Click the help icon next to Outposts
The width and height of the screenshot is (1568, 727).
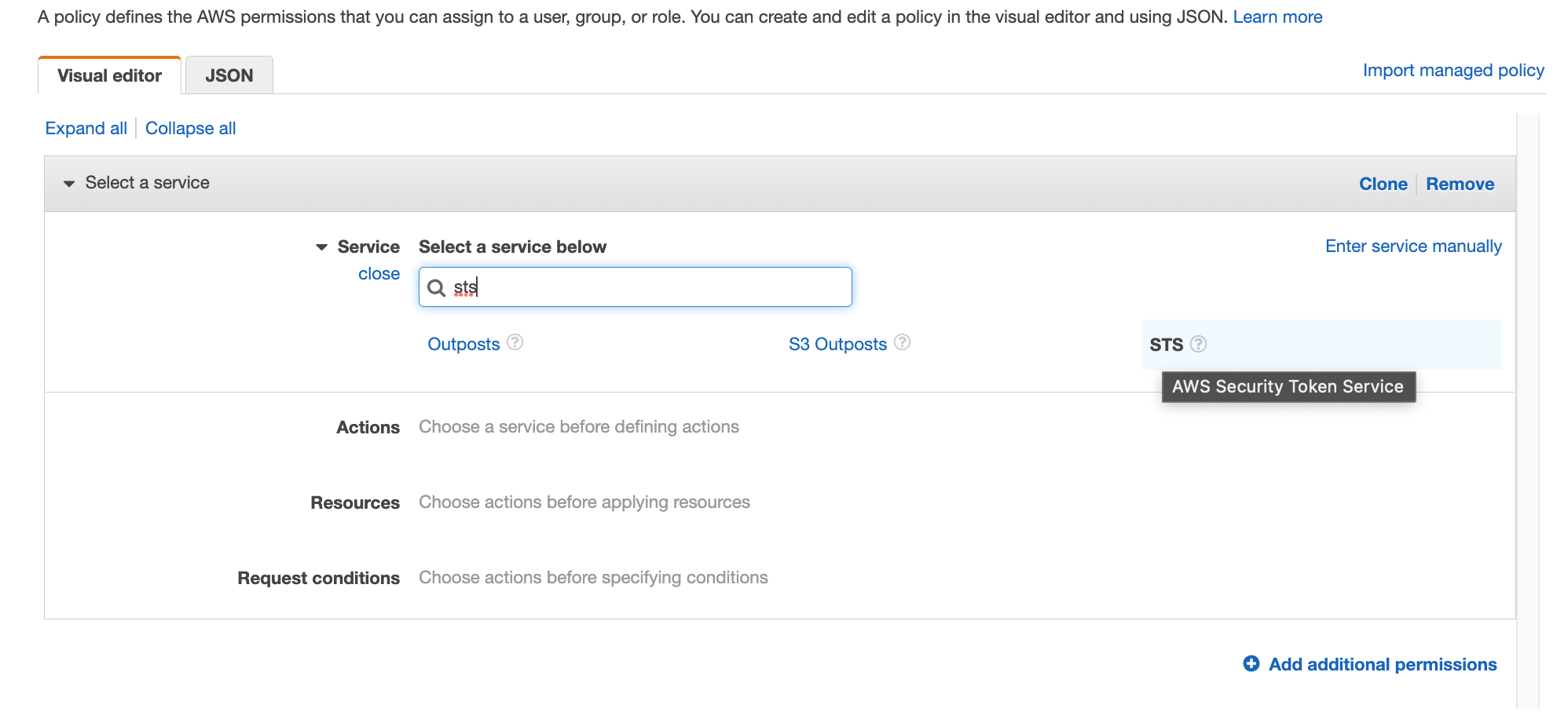pyautogui.click(x=515, y=342)
